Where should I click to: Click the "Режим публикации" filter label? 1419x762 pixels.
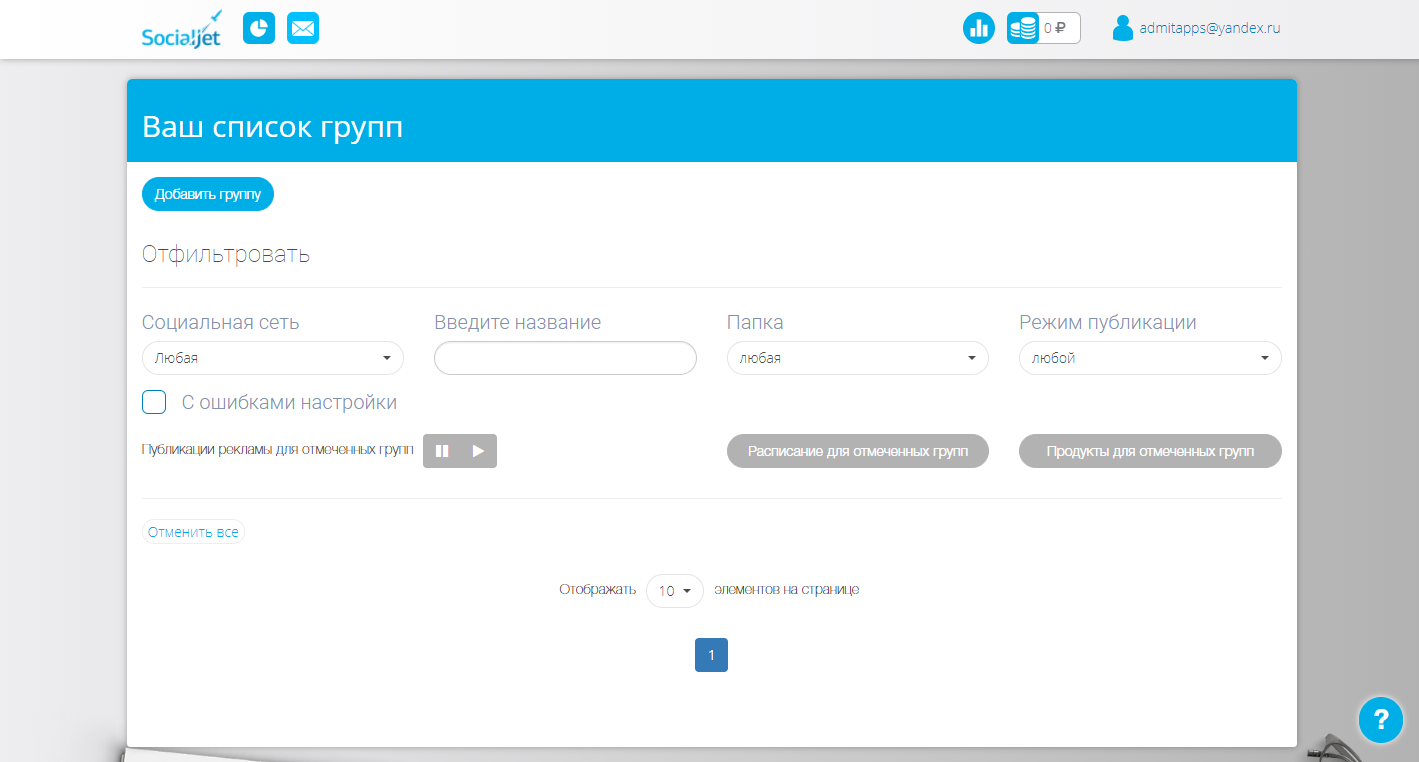1108,322
